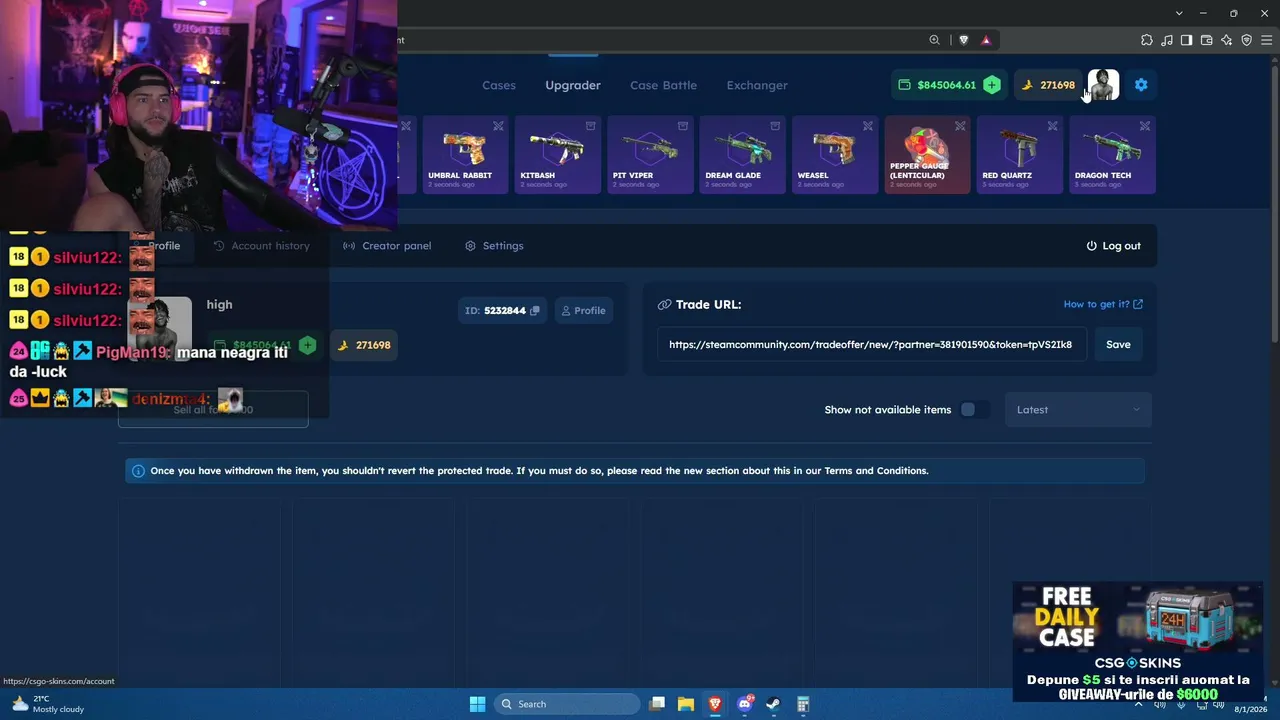
Task: Switch to the Account history tab
Action: (x=262, y=246)
